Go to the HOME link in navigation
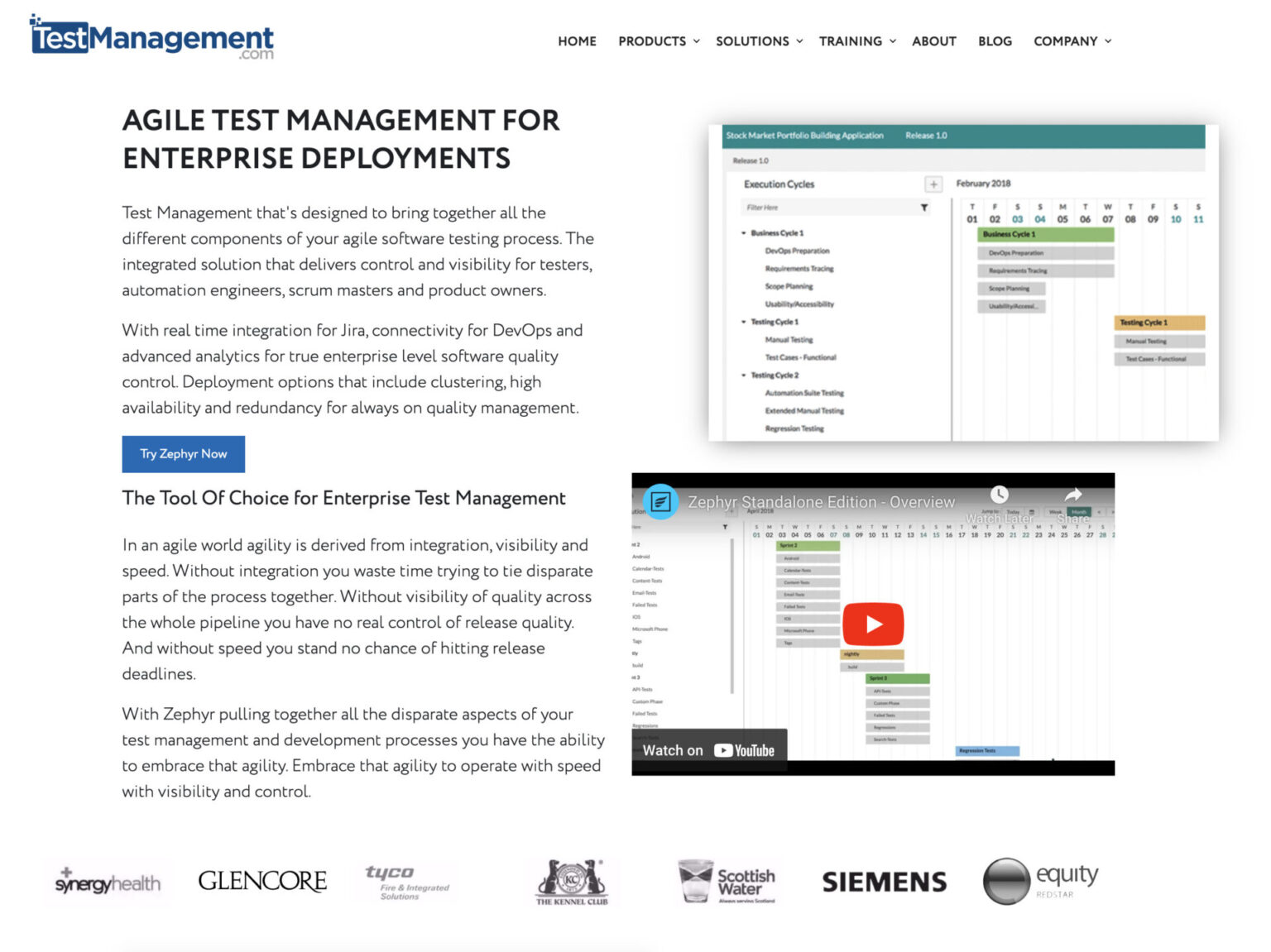 [x=577, y=41]
